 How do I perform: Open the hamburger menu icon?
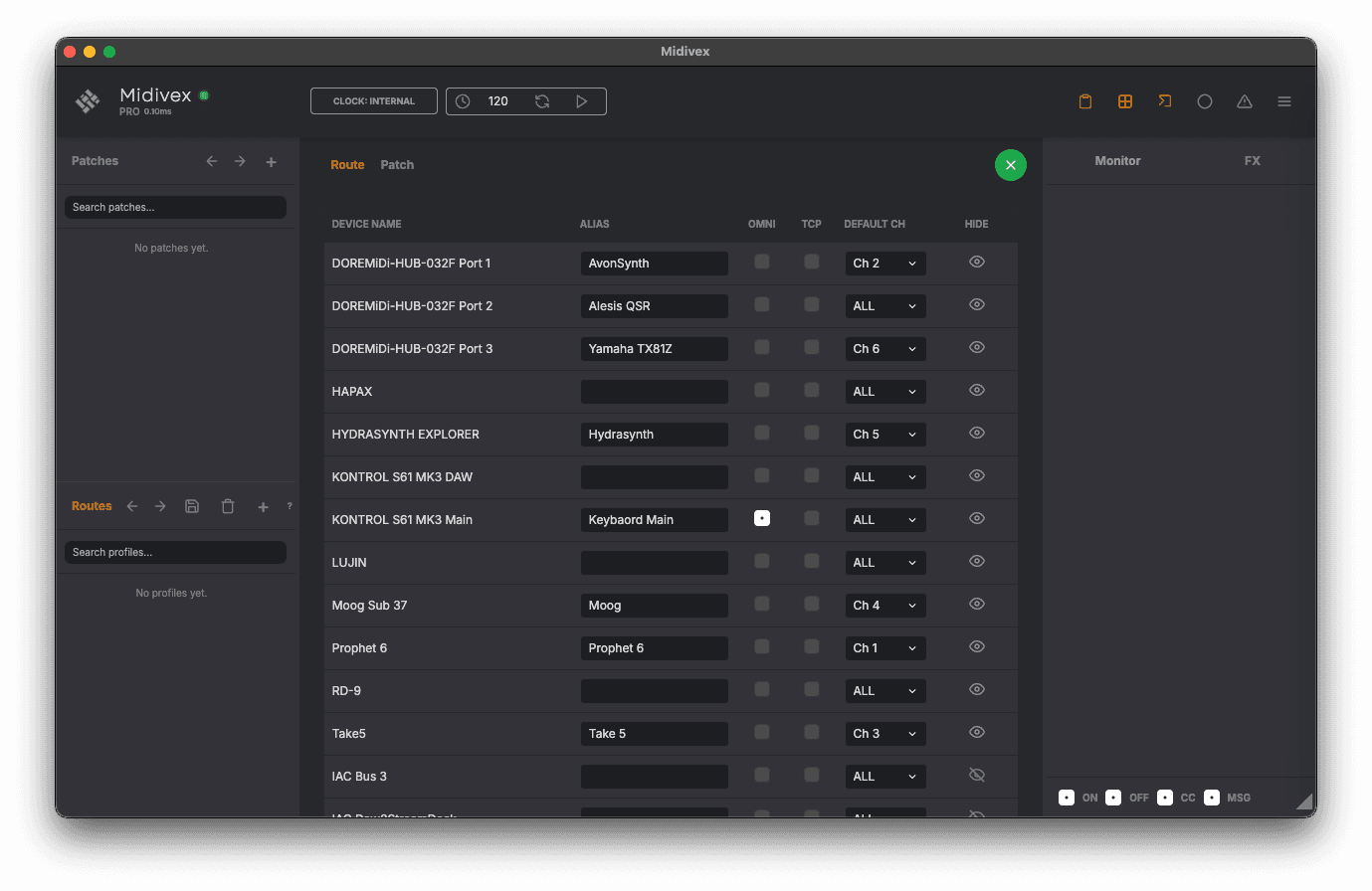[x=1284, y=101]
